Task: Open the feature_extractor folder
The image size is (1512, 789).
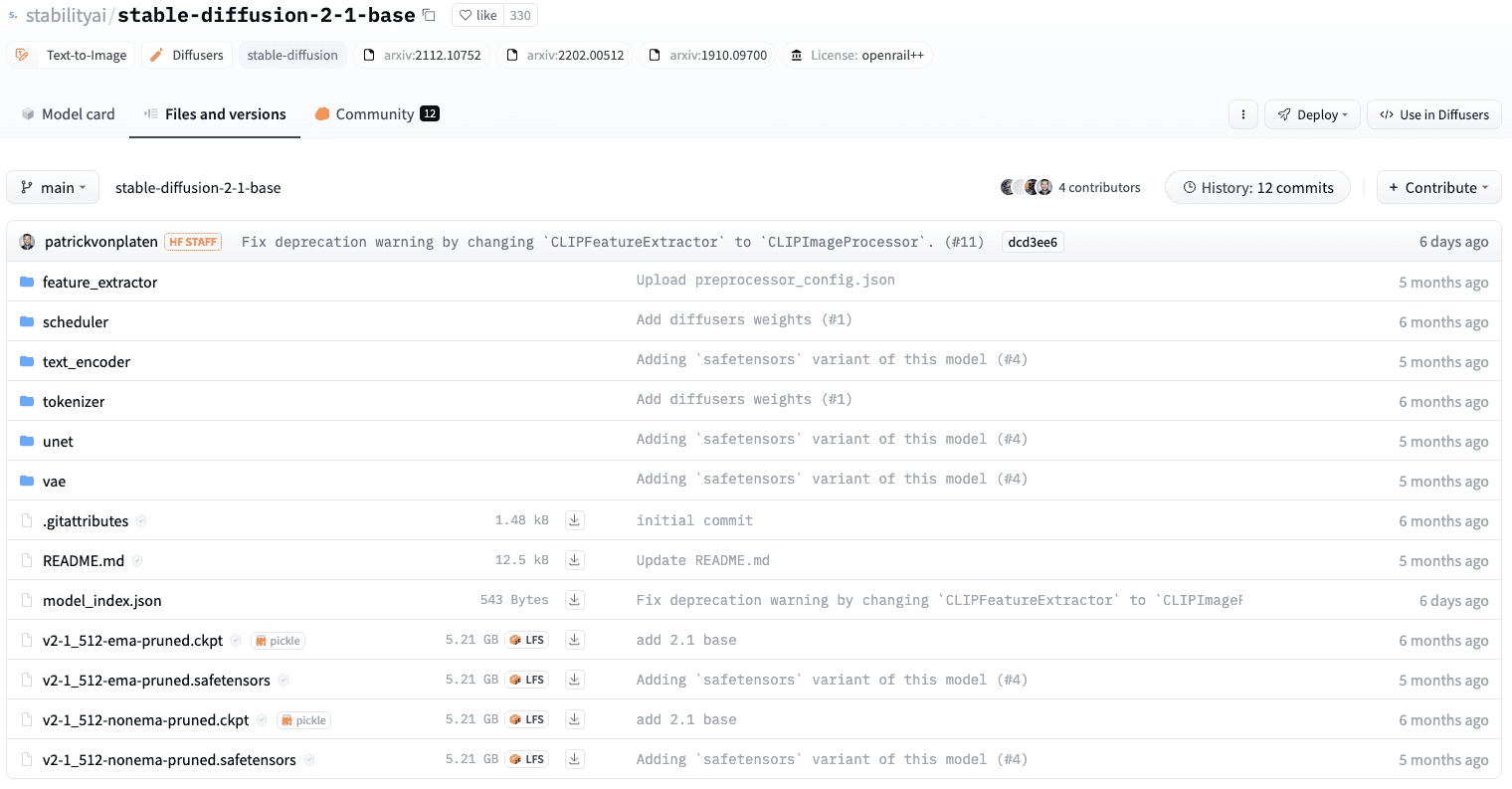Action: (99, 283)
